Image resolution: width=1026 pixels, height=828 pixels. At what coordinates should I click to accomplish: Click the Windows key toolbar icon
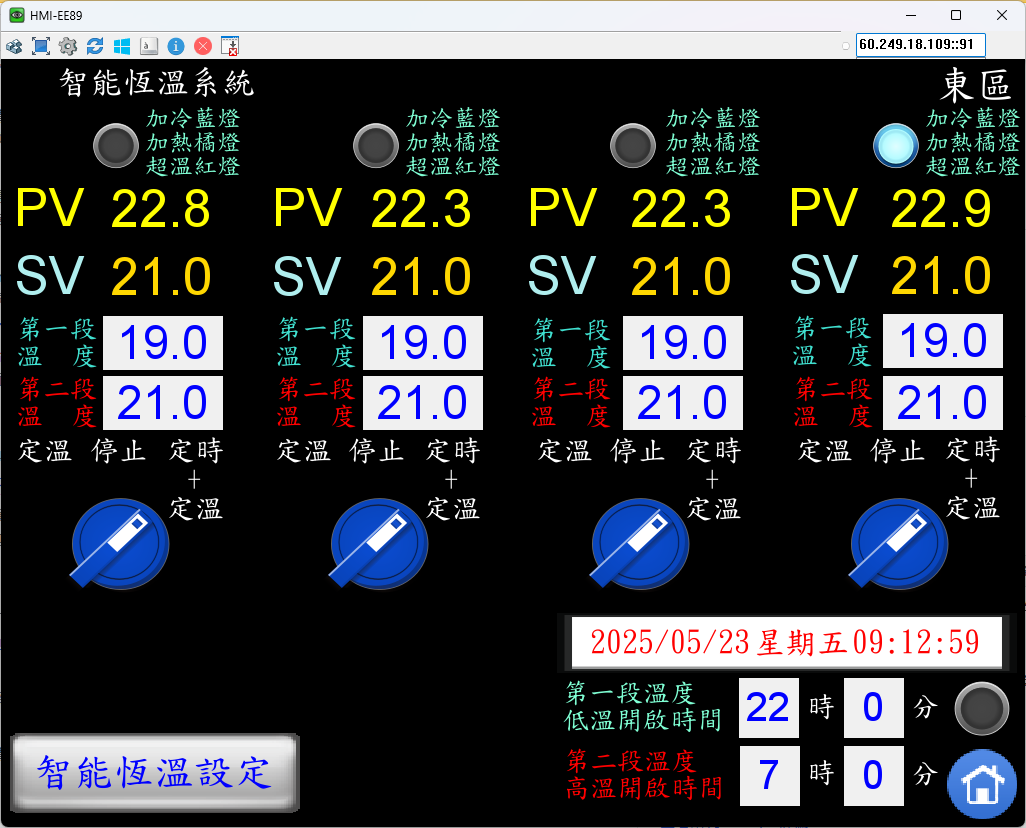(x=122, y=46)
